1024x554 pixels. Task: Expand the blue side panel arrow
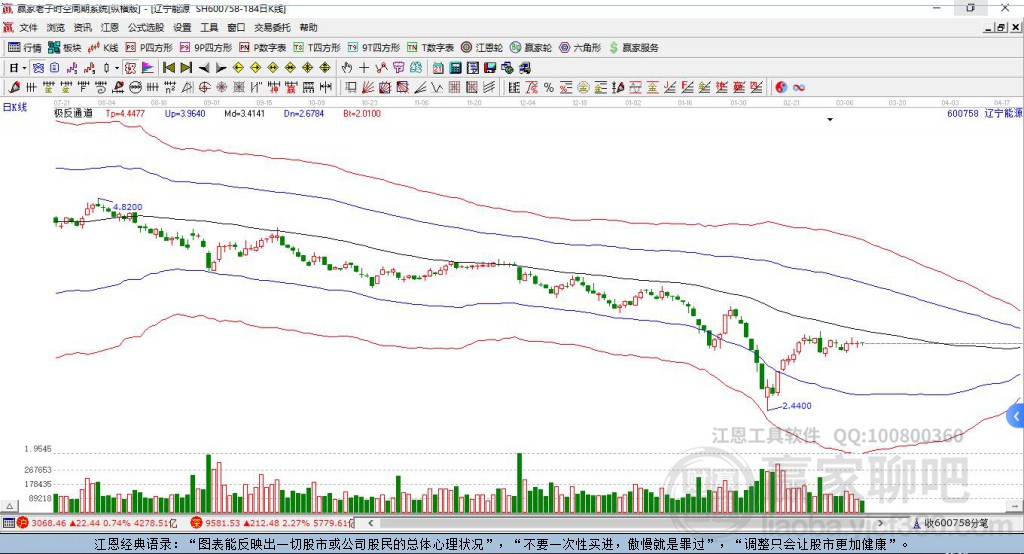point(1016,416)
